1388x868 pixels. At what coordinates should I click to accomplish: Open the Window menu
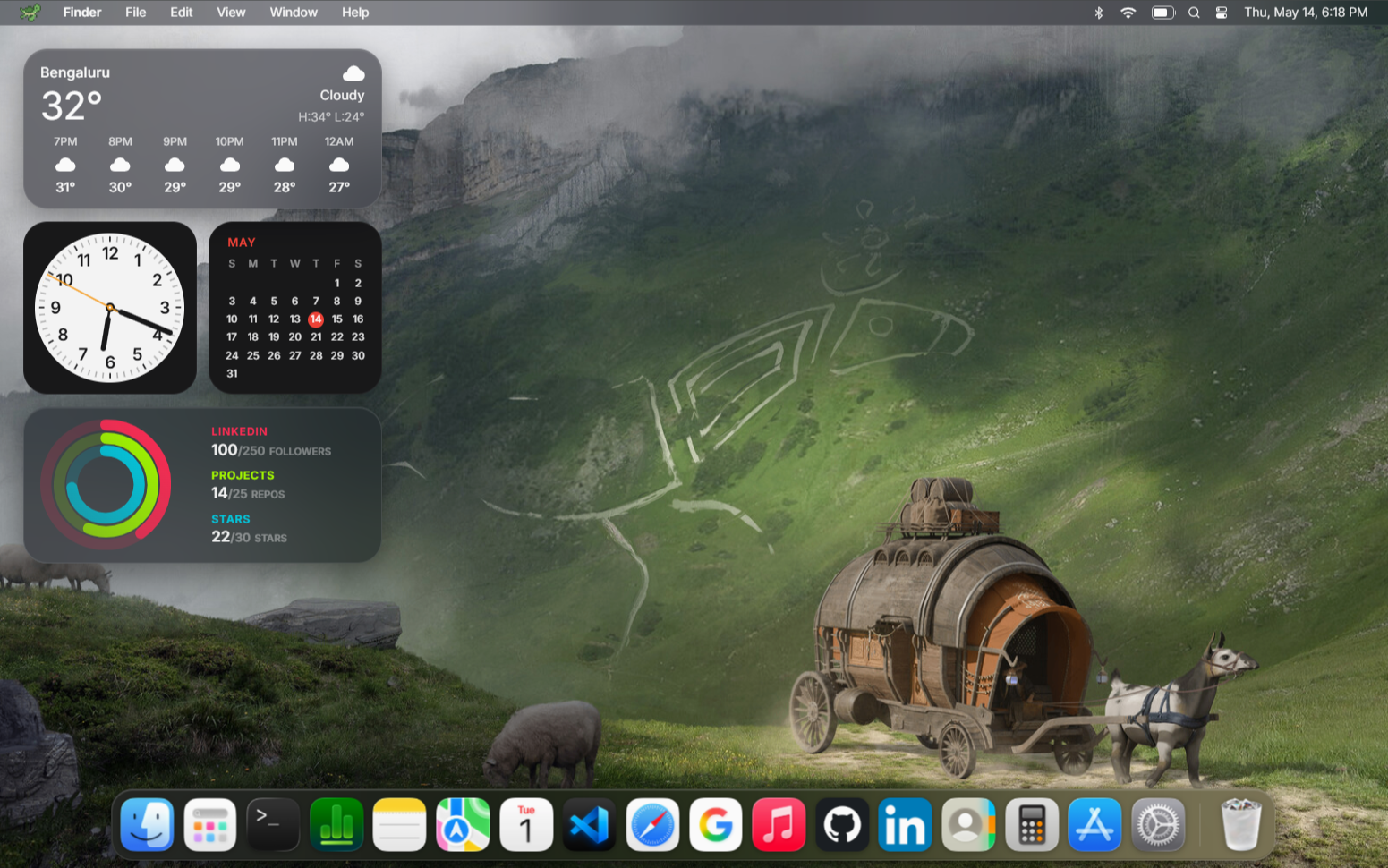(294, 13)
